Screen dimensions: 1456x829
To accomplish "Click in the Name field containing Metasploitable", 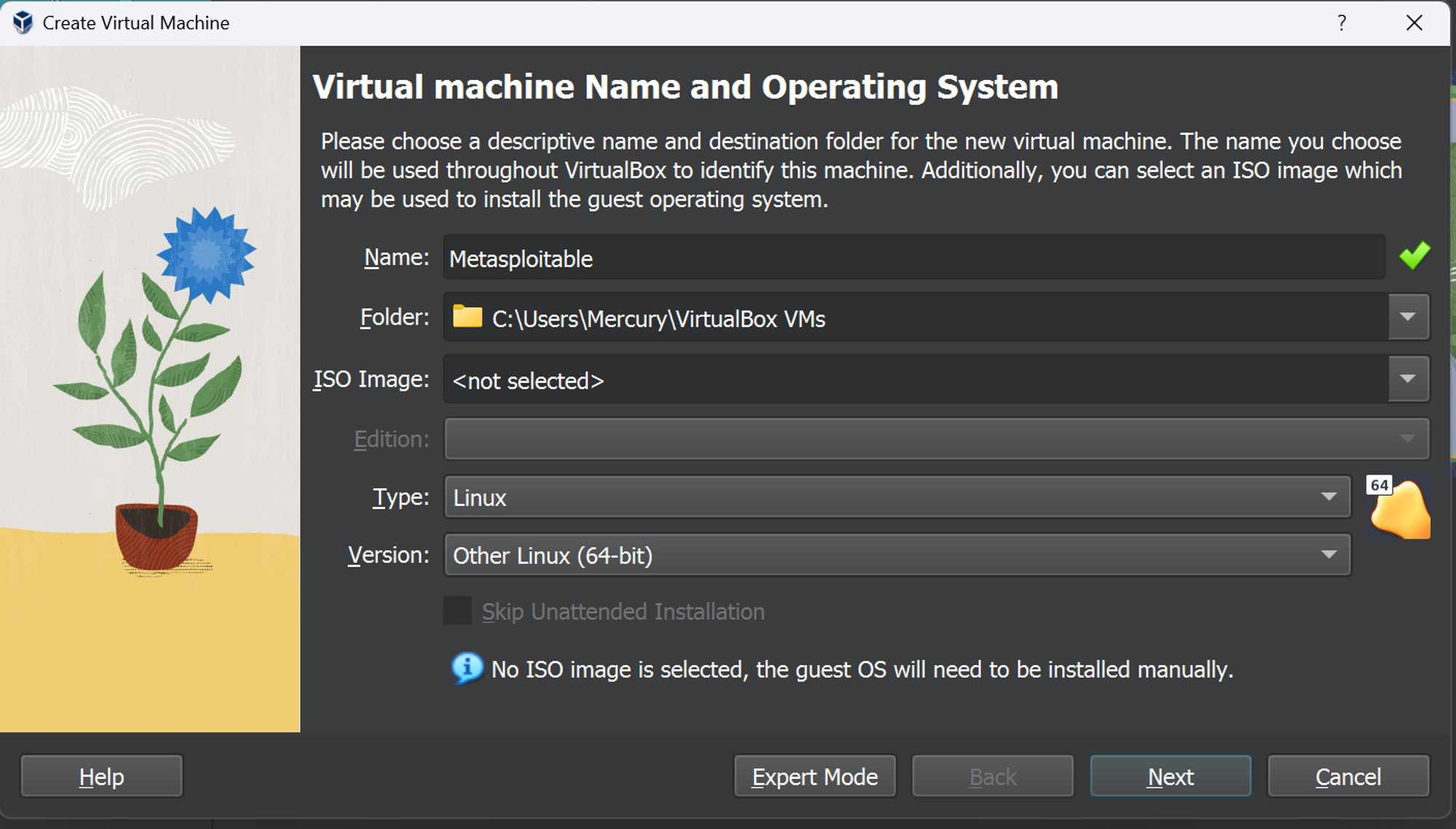I will point(913,258).
